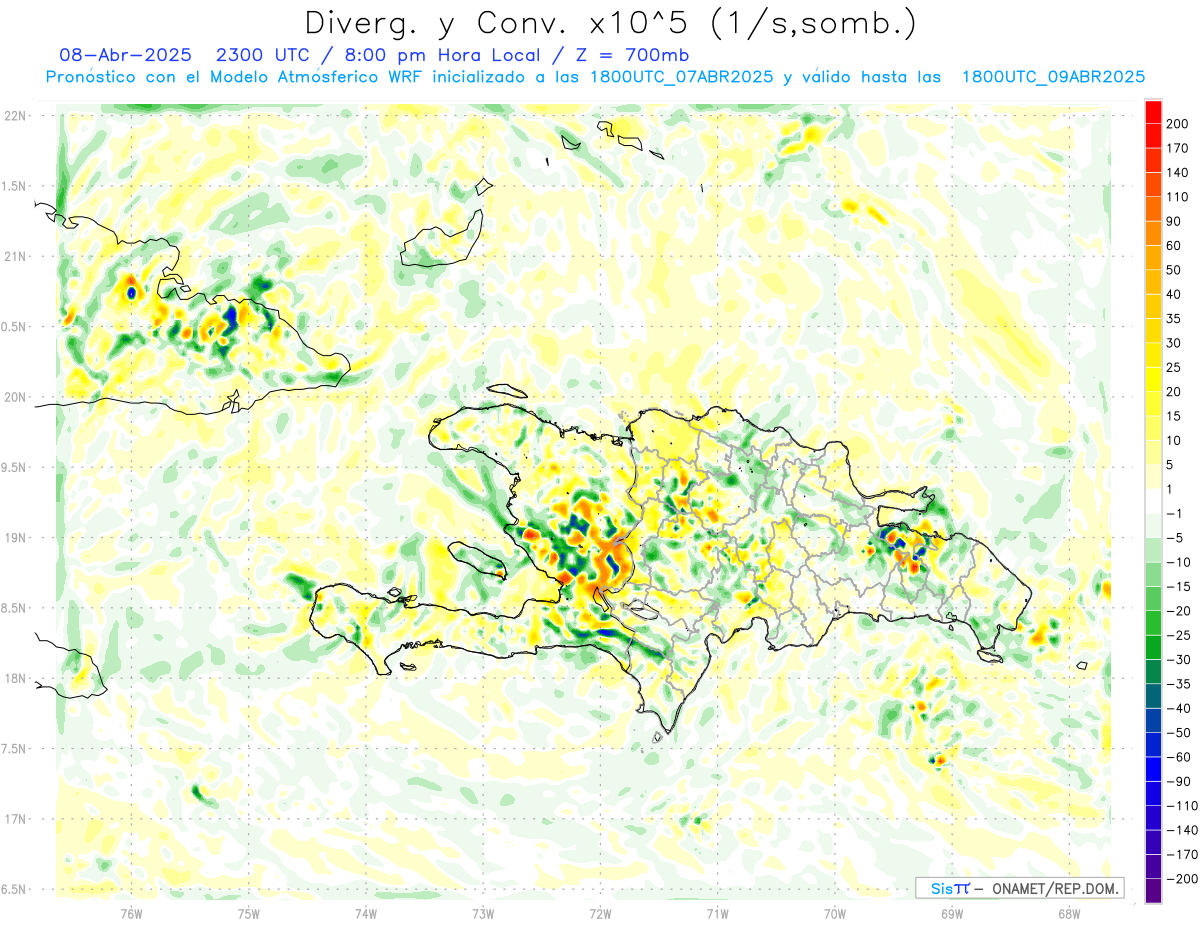Click the 18N latitude label

click(x=14, y=678)
